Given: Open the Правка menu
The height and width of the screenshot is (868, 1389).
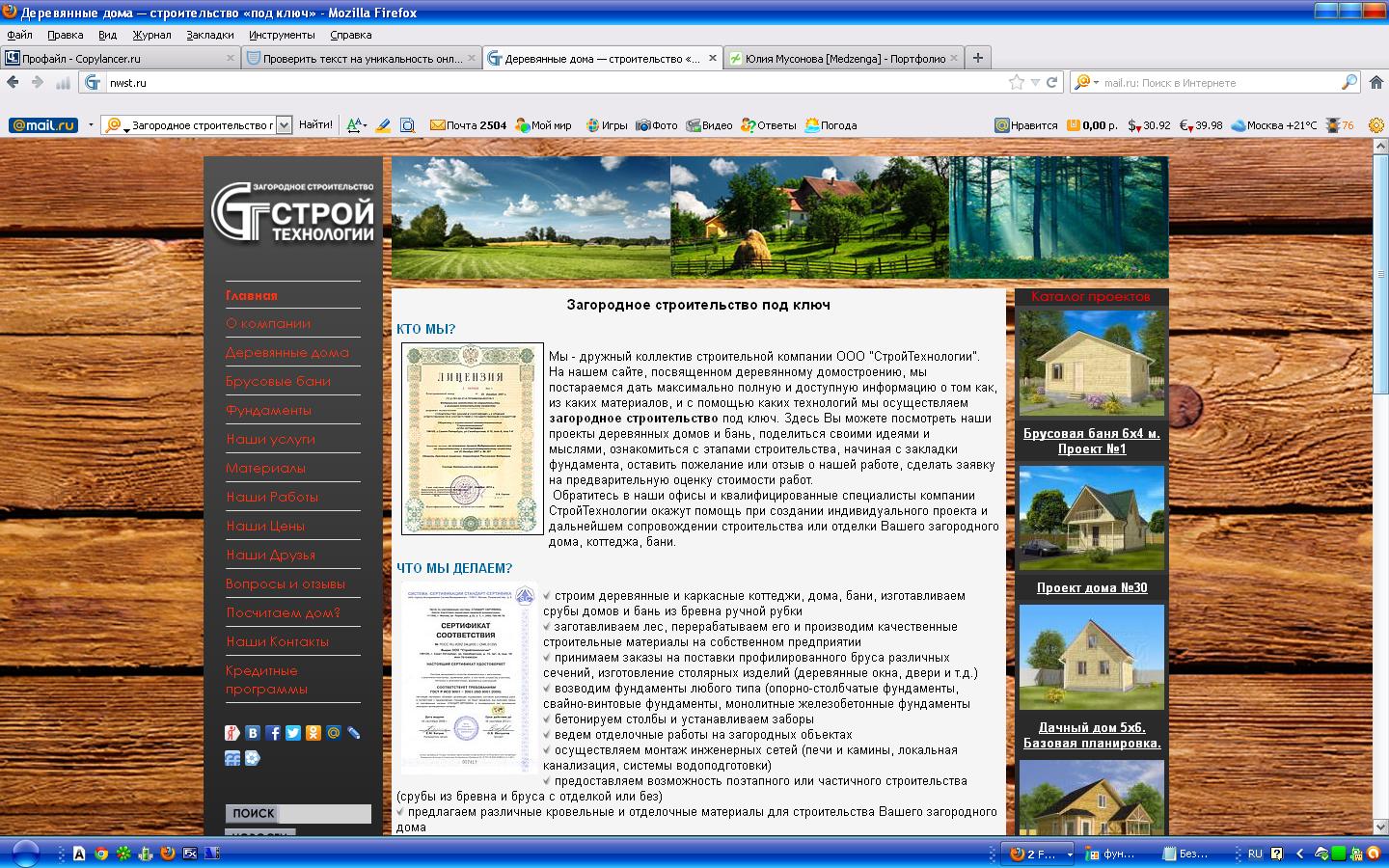Looking at the screenshot, I should click(x=65, y=35).
